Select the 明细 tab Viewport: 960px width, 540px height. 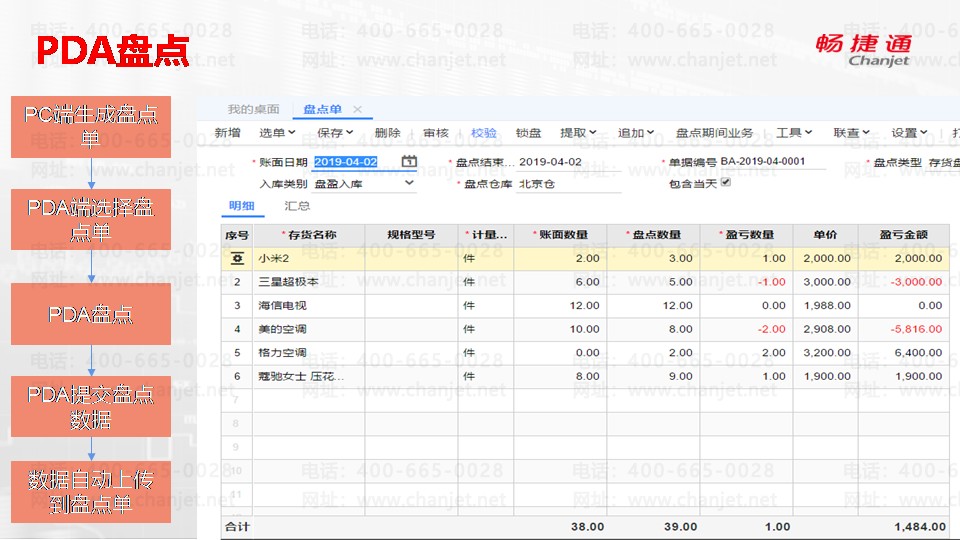[x=242, y=206]
